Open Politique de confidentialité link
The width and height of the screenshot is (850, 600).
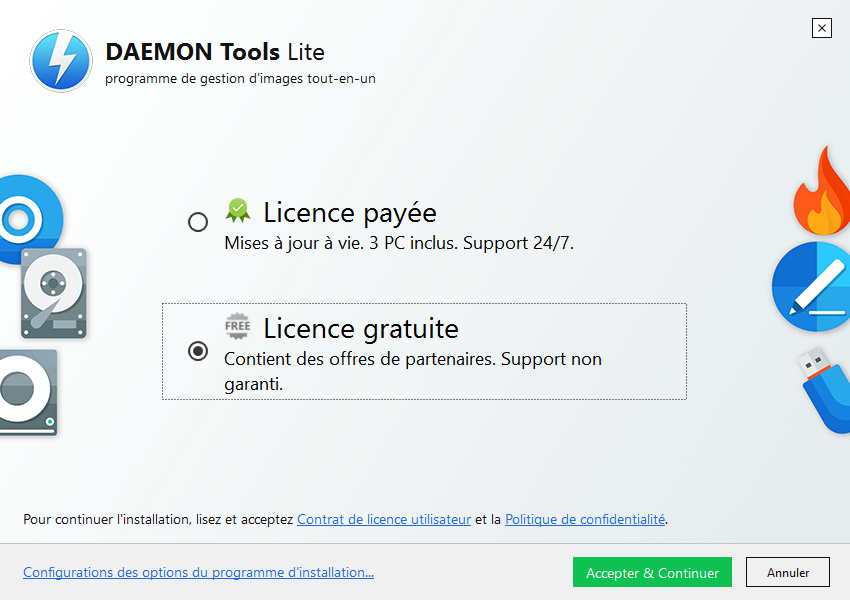(585, 519)
